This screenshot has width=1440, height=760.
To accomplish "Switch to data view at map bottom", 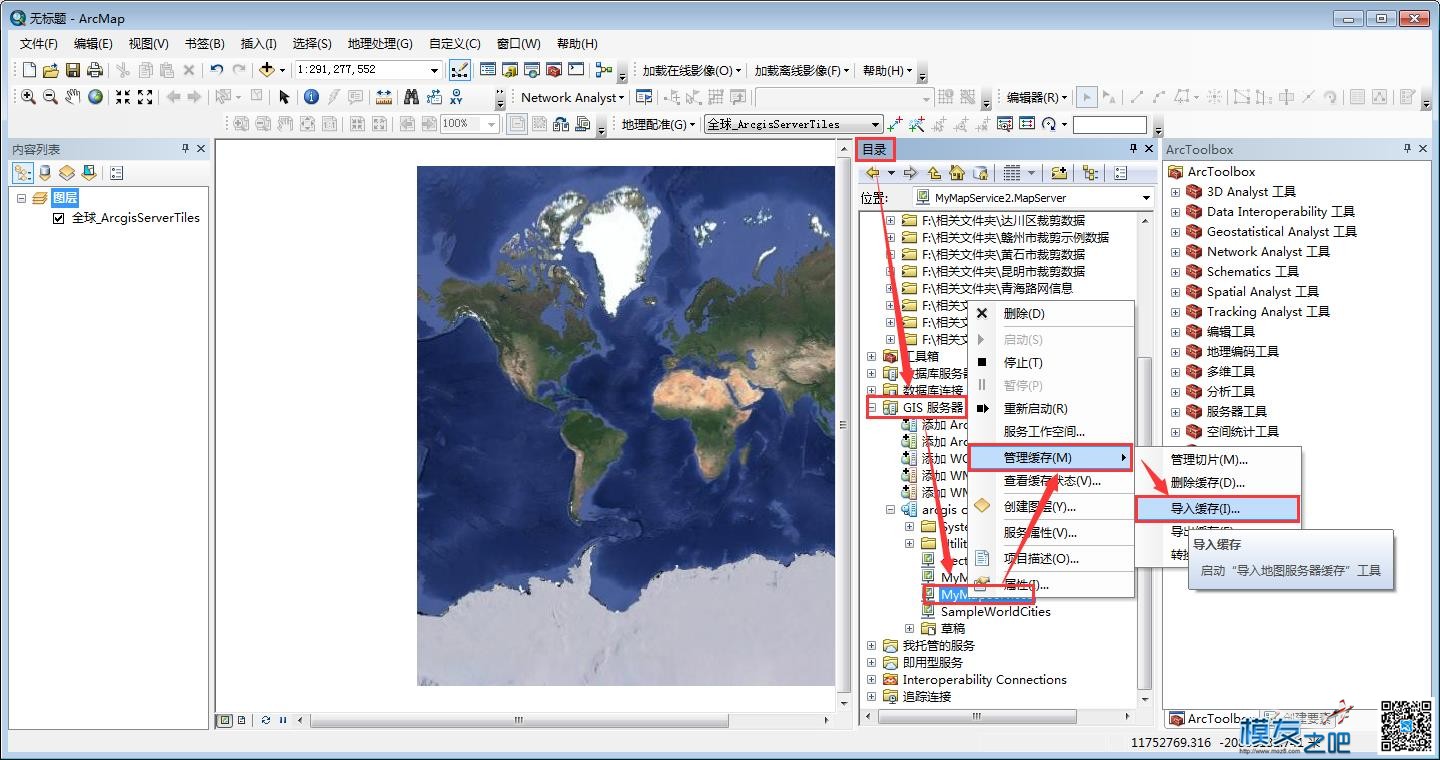I will (x=226, y=720).
